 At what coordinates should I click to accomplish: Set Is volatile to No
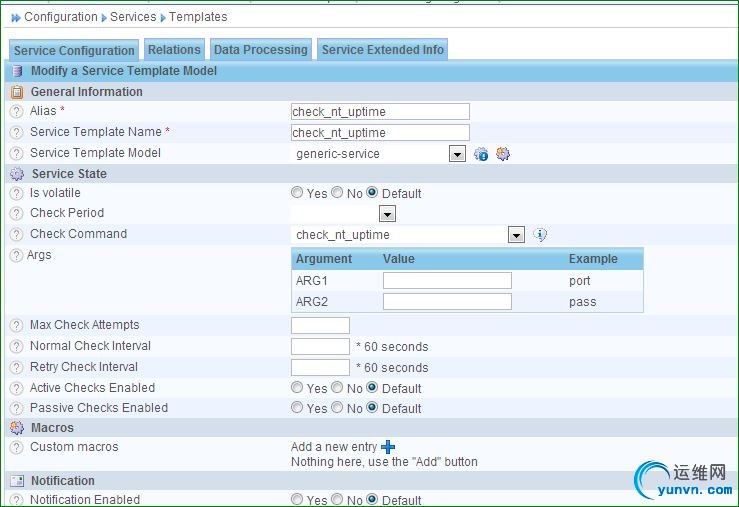[337, 192]
